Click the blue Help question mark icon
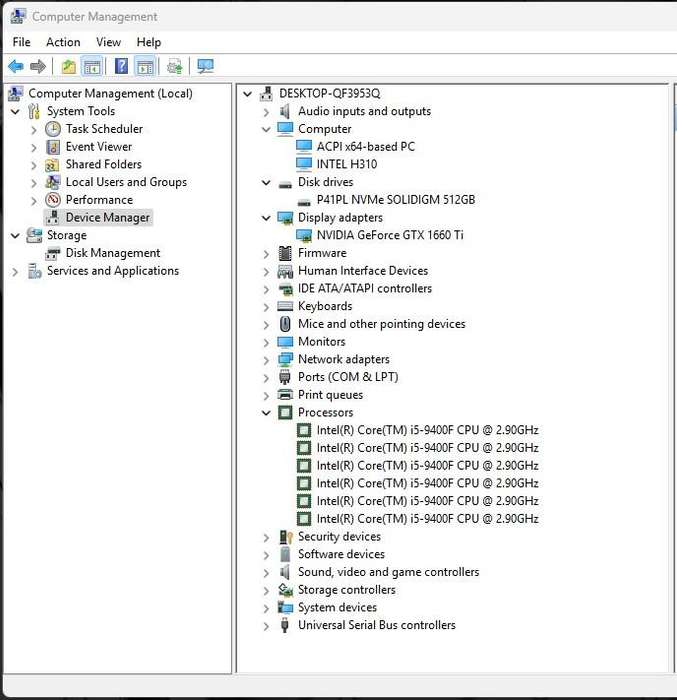 (121, 67)
